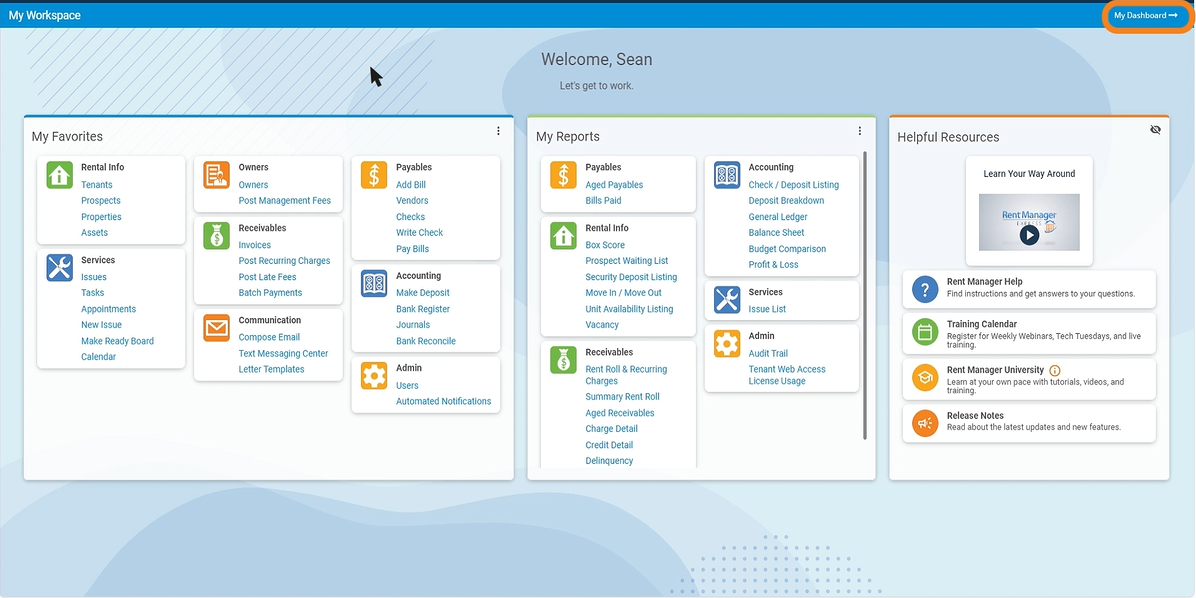Click the My Dashboard button
Screen dimensions: 1196x598
(1145, 15)
